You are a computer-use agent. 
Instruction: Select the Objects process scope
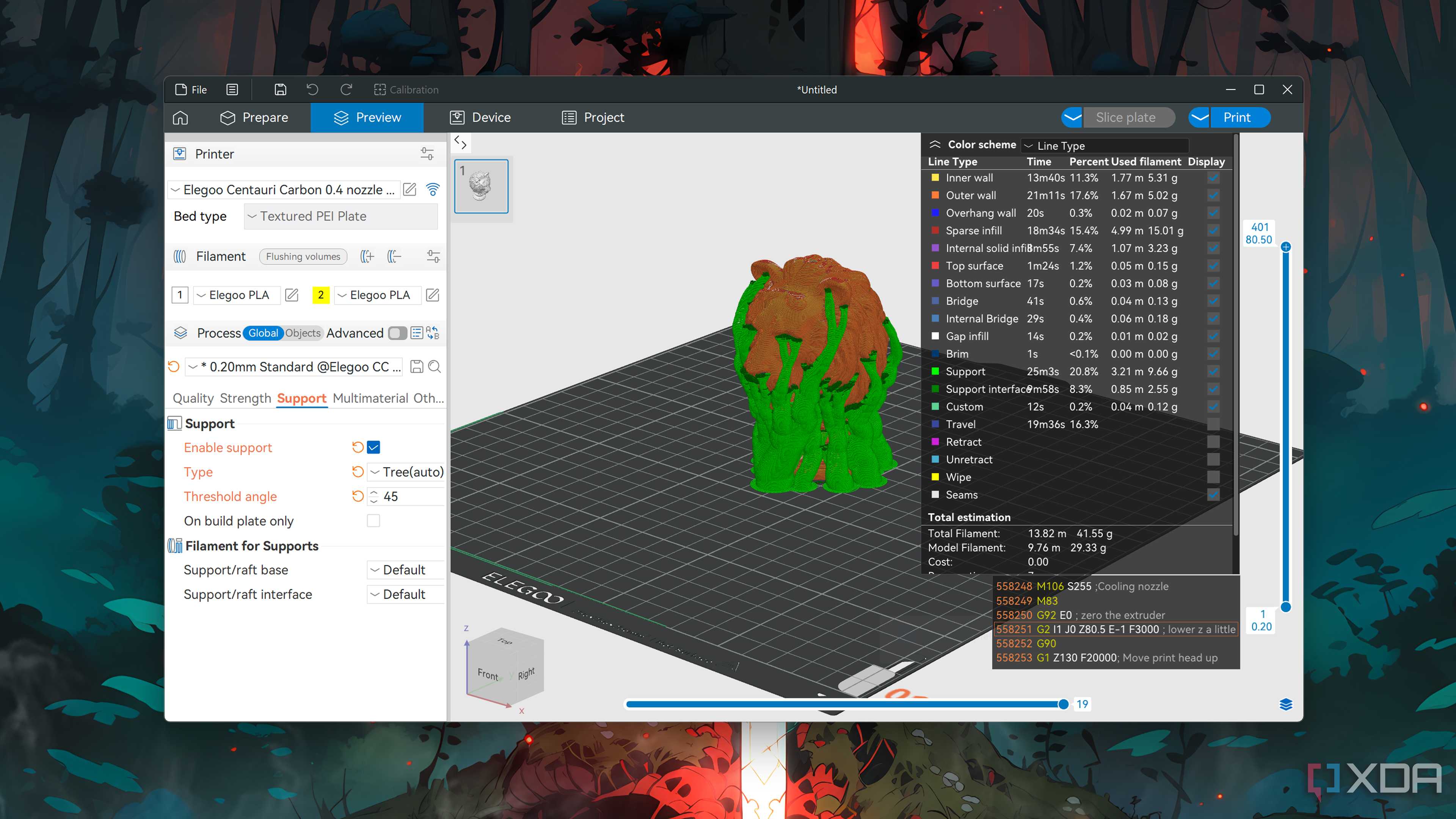303,333
